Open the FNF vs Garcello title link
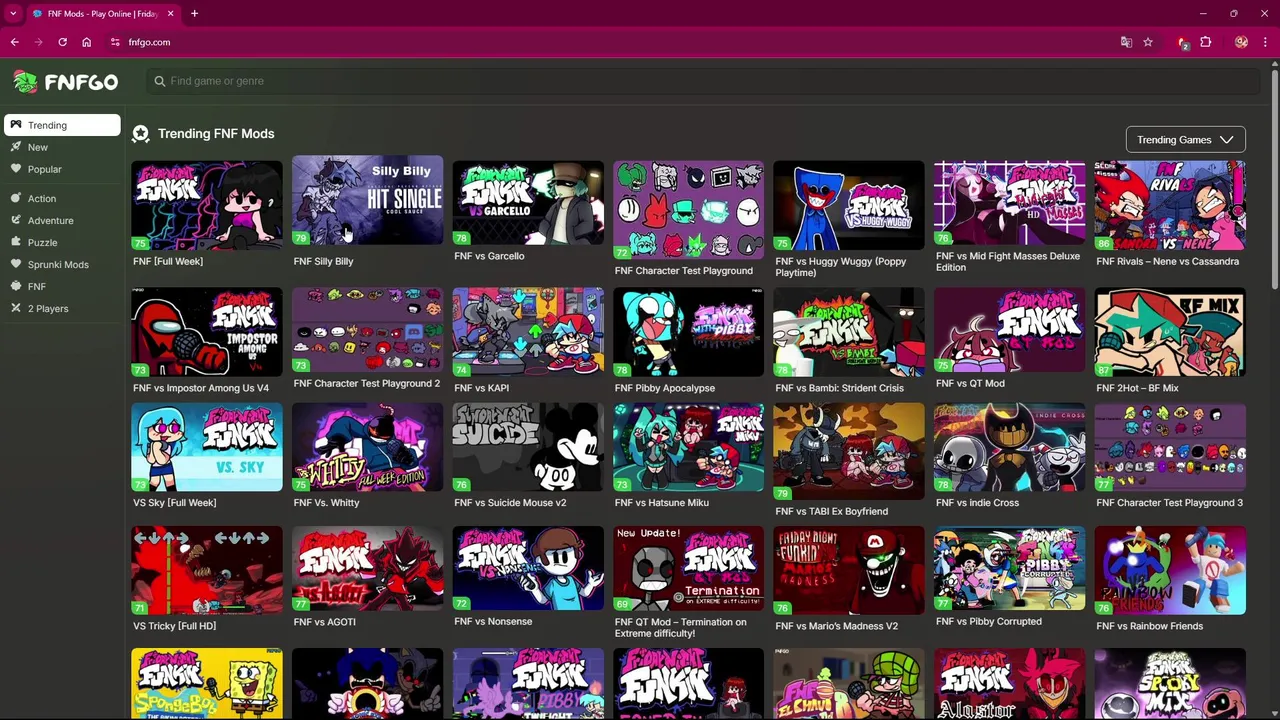Screen dimensions: 1280x720 tap(489, 256)
